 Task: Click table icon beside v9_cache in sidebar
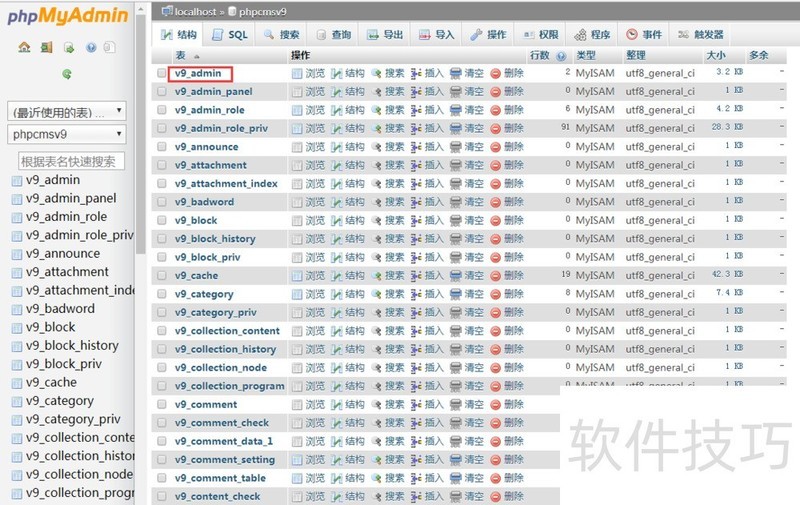pos(17,383)
